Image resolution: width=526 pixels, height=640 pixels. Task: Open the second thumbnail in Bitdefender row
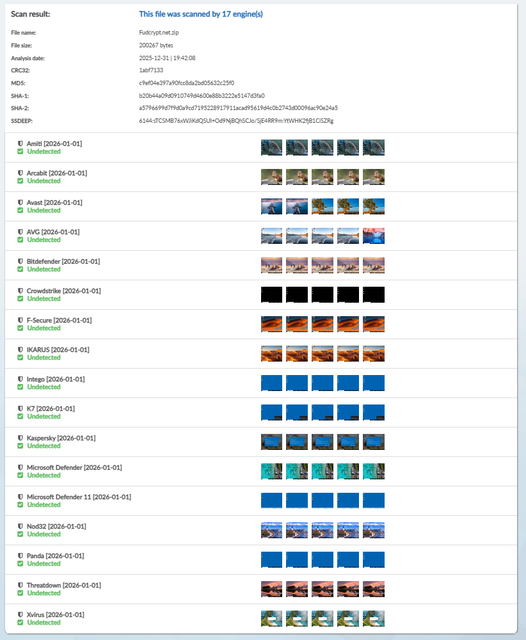(x=297, y=265)
